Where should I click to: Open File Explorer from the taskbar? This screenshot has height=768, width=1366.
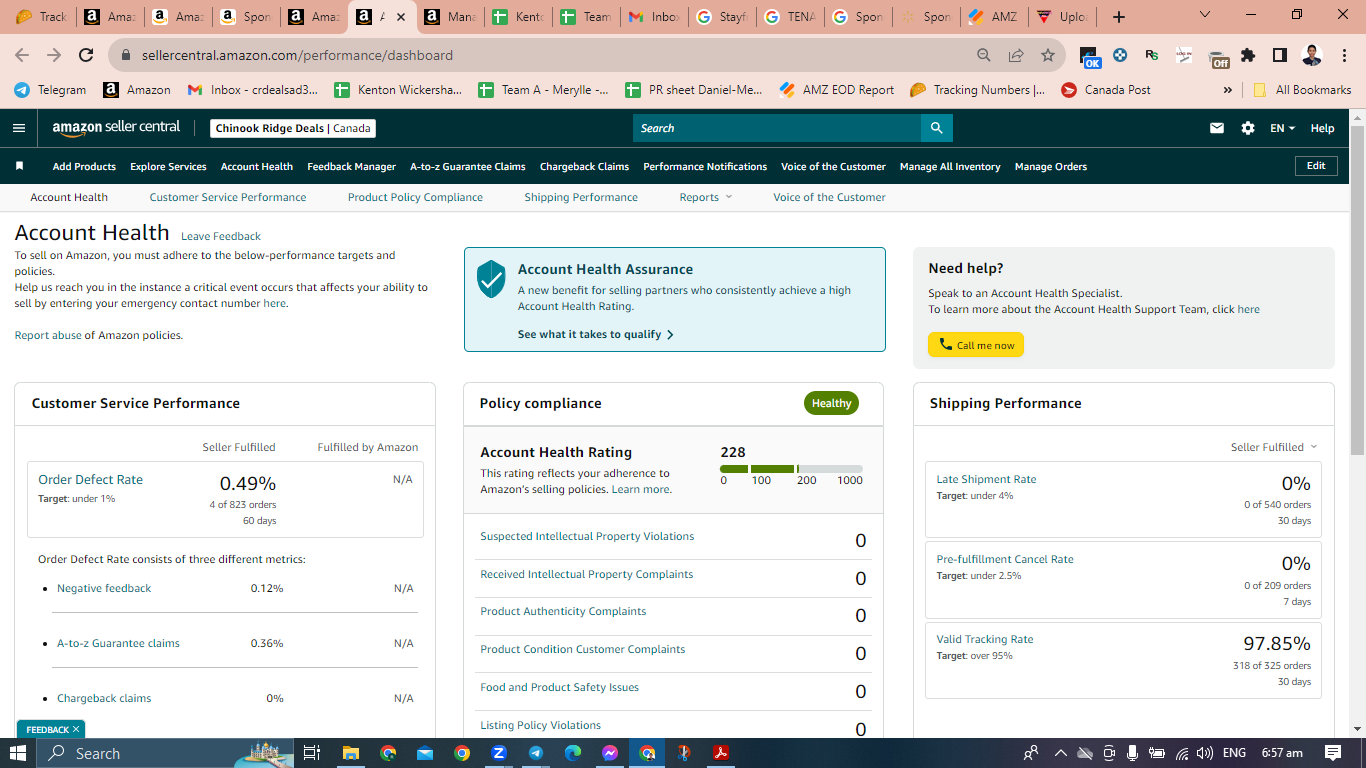coord(350,753)
